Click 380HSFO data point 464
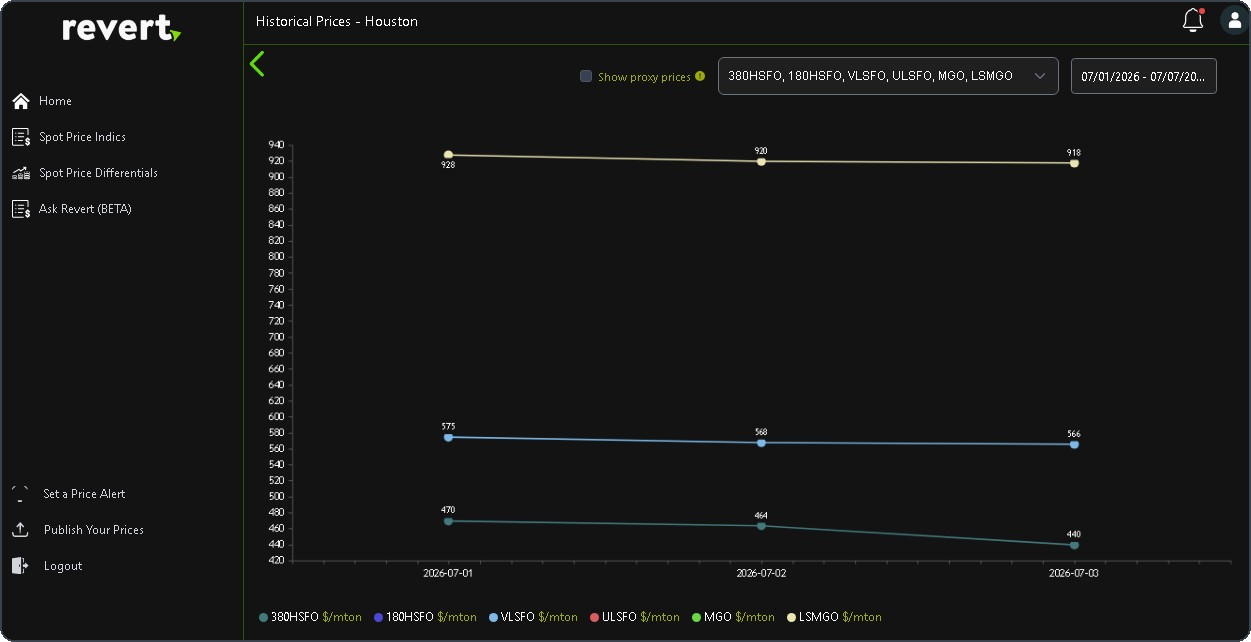Screen dimensions: 1251x642 click(761, 526)
